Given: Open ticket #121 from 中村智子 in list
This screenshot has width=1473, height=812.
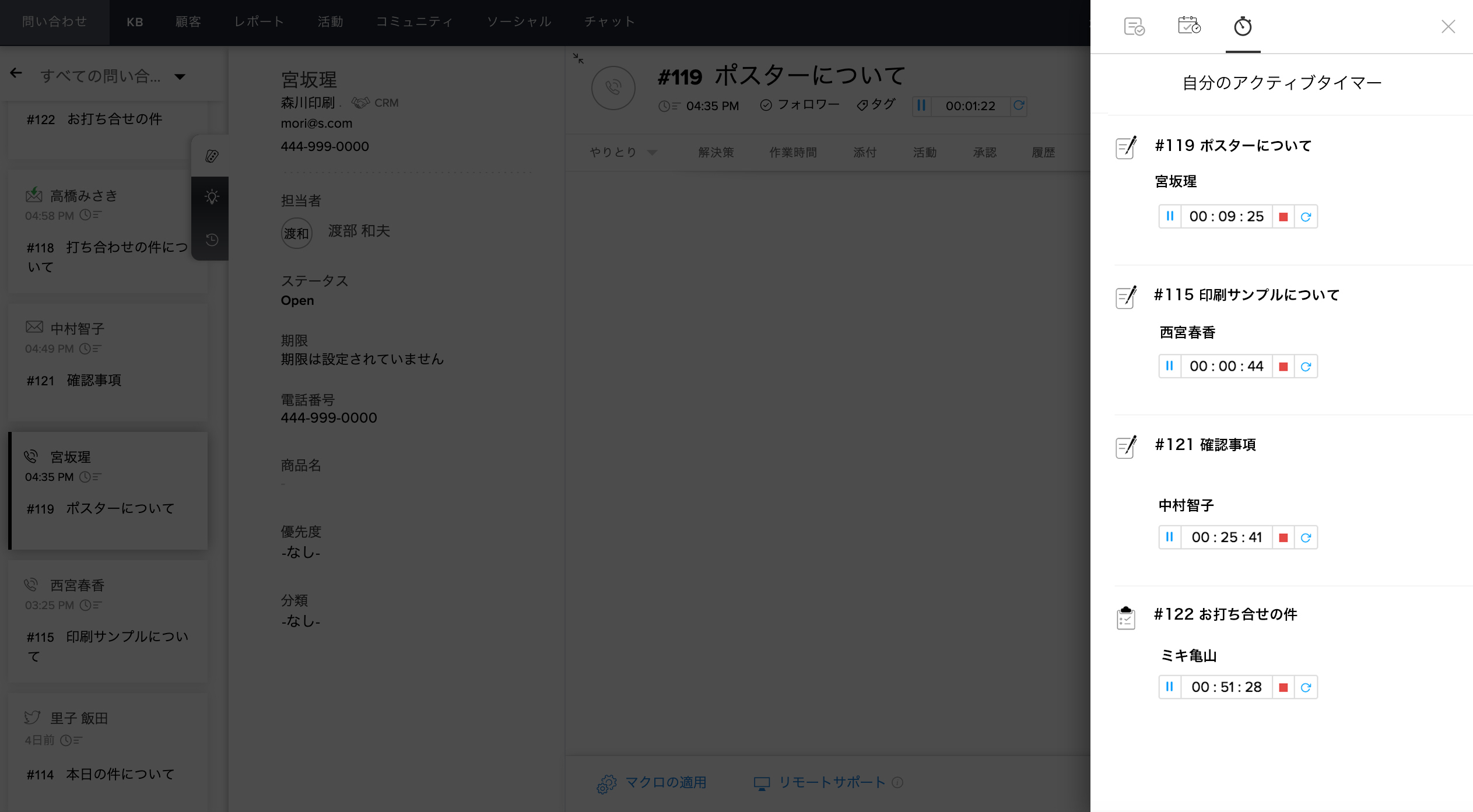Looking at the screenshot, I should pos(108,361).
